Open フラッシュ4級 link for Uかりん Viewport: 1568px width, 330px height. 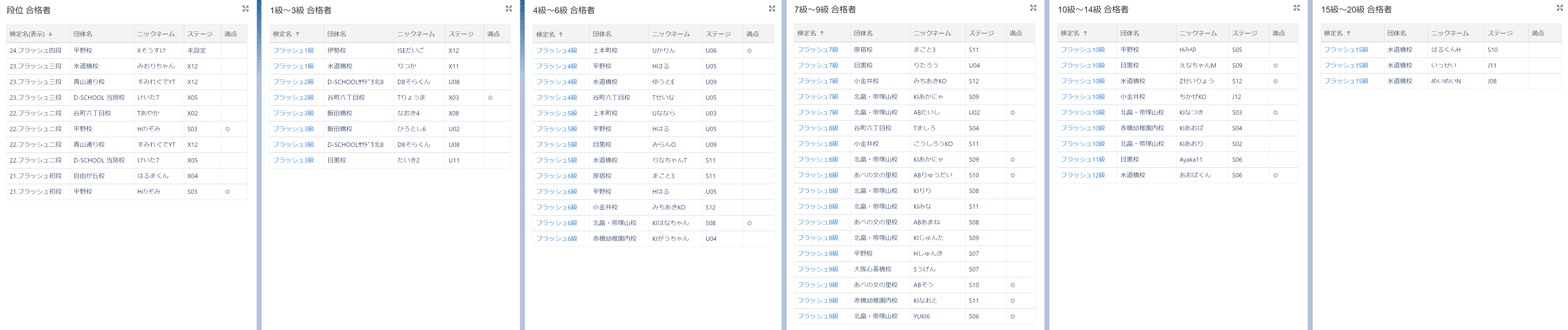pos(556,50)
